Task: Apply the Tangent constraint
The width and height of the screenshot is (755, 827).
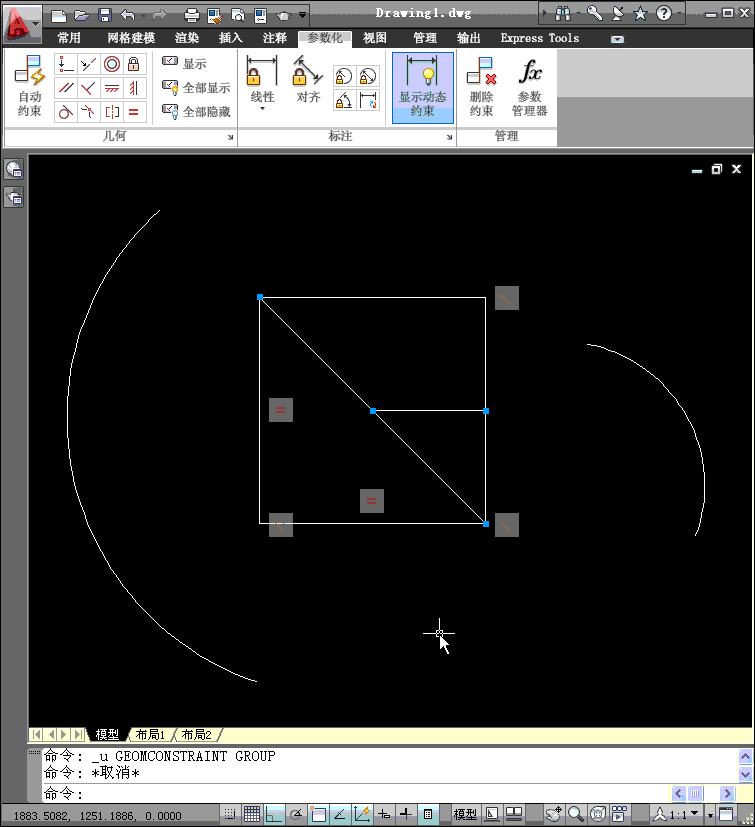Action: [65, 112]
